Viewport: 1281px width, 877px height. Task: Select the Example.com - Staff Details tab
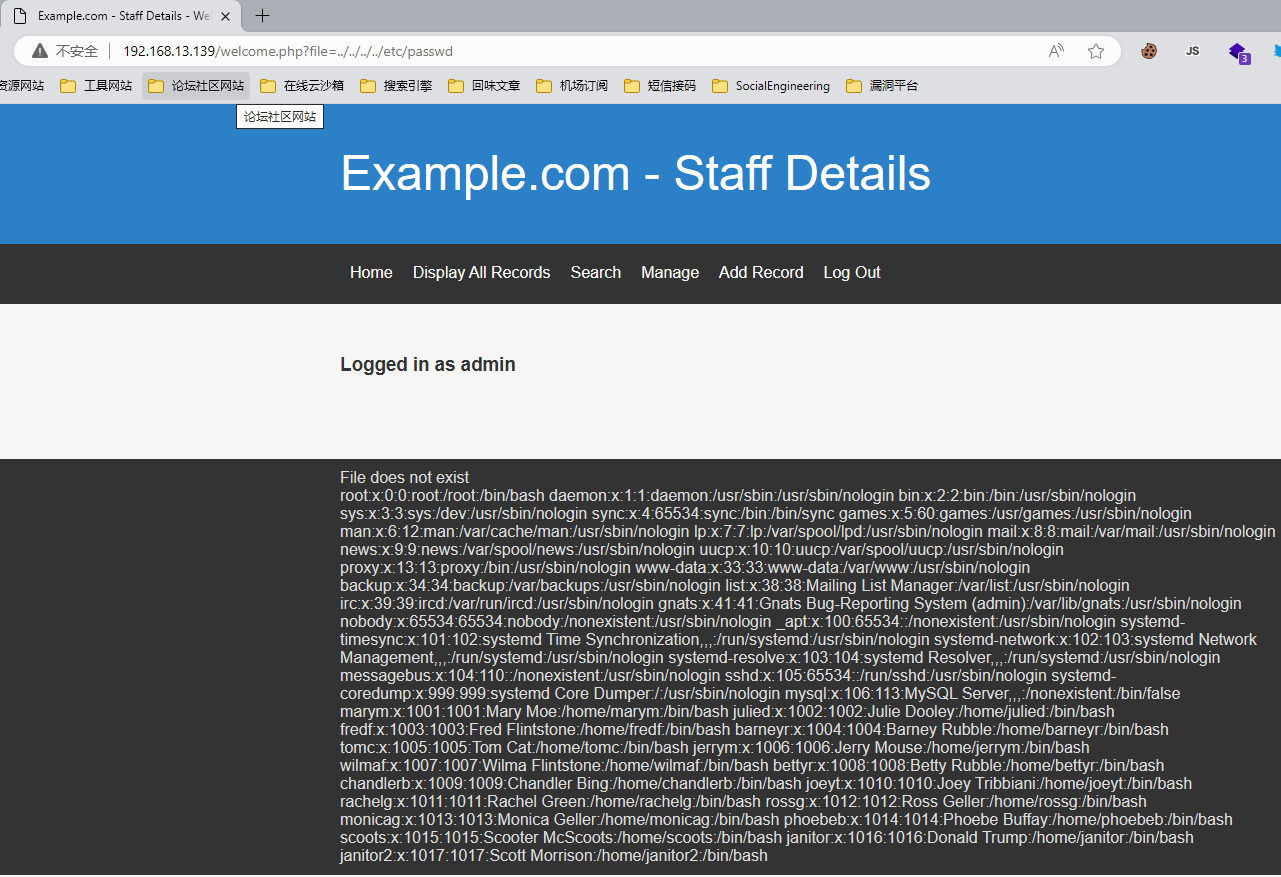[121, 16]
